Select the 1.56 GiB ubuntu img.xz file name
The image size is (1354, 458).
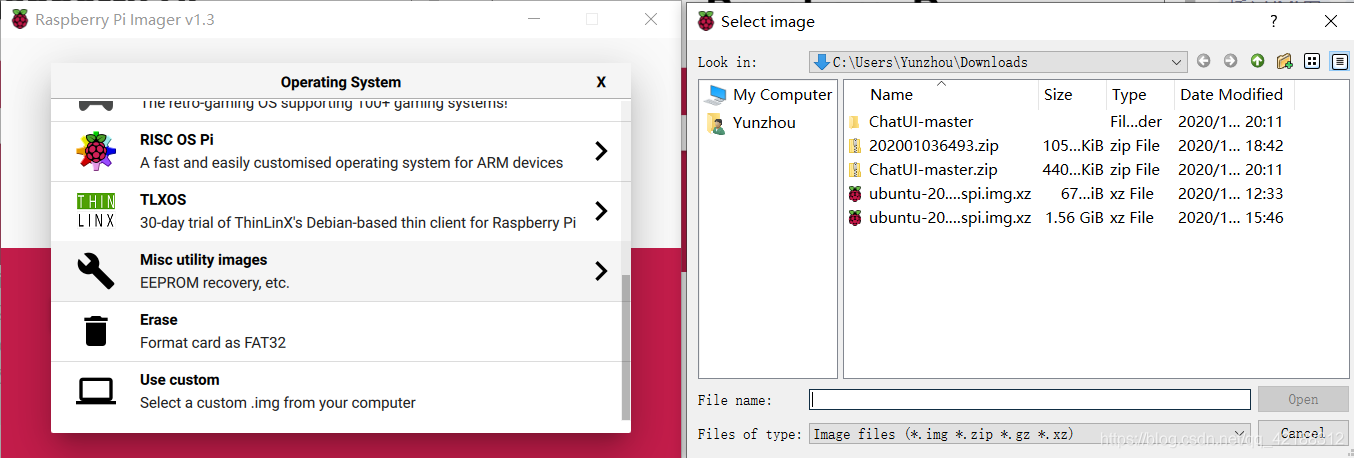click(x=950, y=218)
